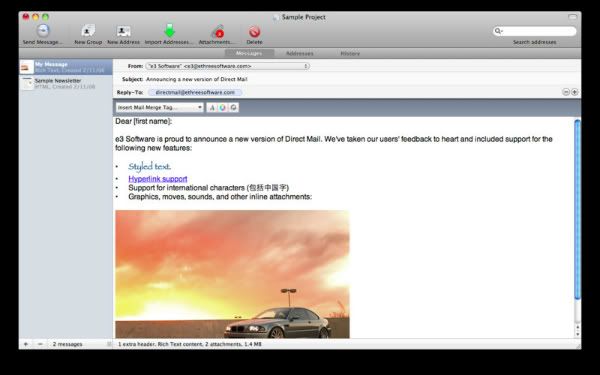Switch to the History tab
Screen dimensions: 600x375
[x=350, y=54]
